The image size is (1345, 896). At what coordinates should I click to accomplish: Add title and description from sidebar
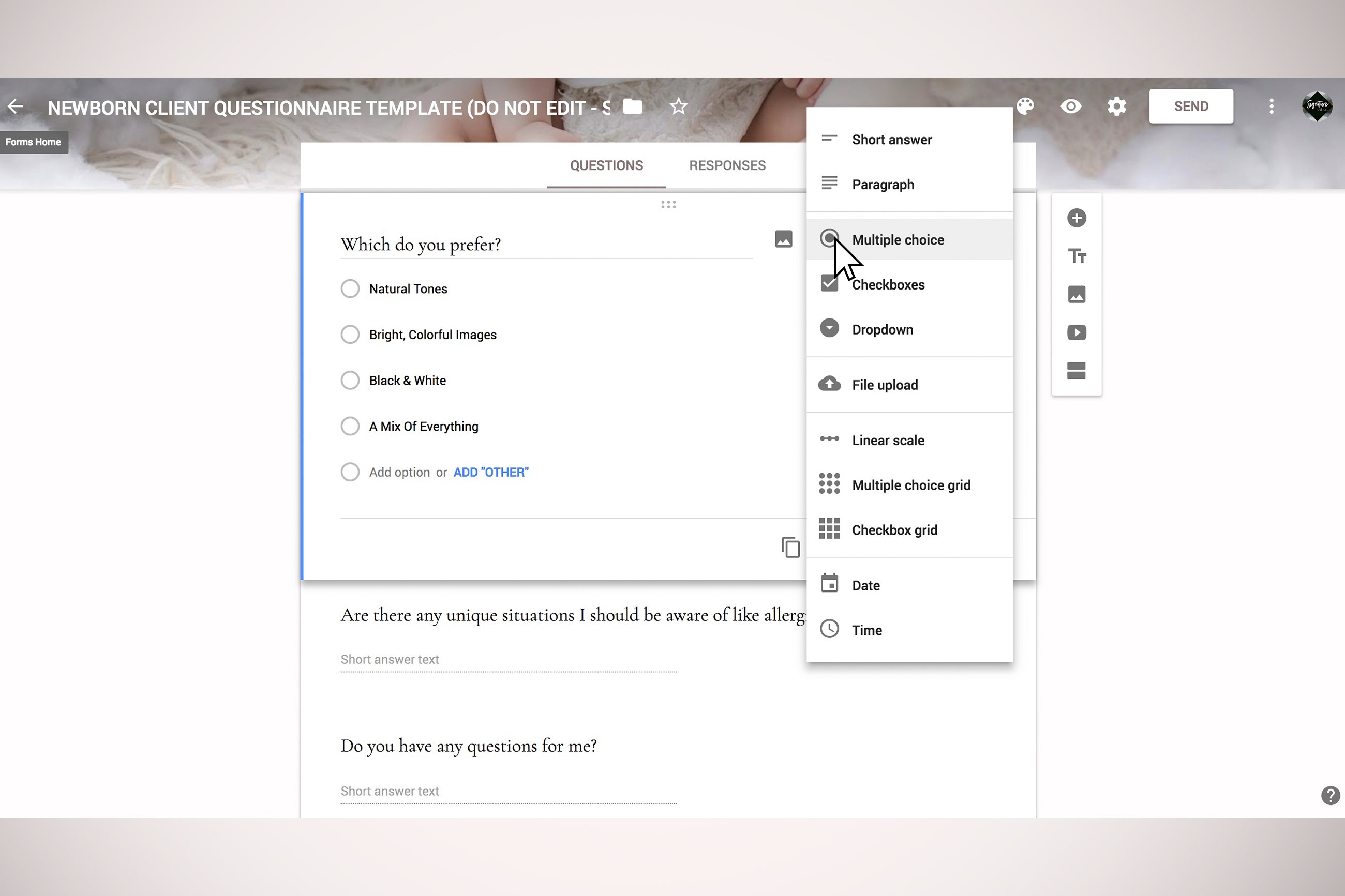point(1077,256)
